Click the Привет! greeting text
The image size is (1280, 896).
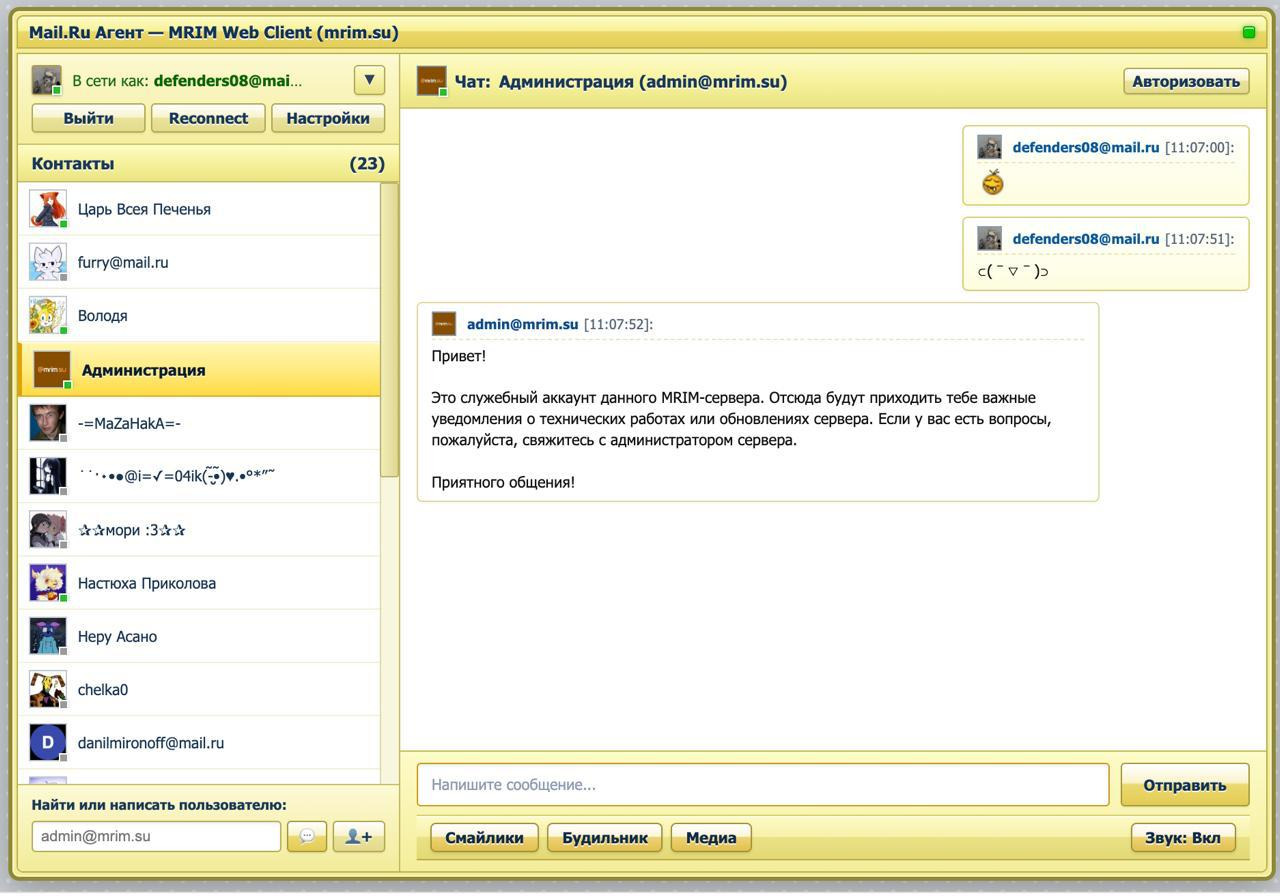pos(459,356)
